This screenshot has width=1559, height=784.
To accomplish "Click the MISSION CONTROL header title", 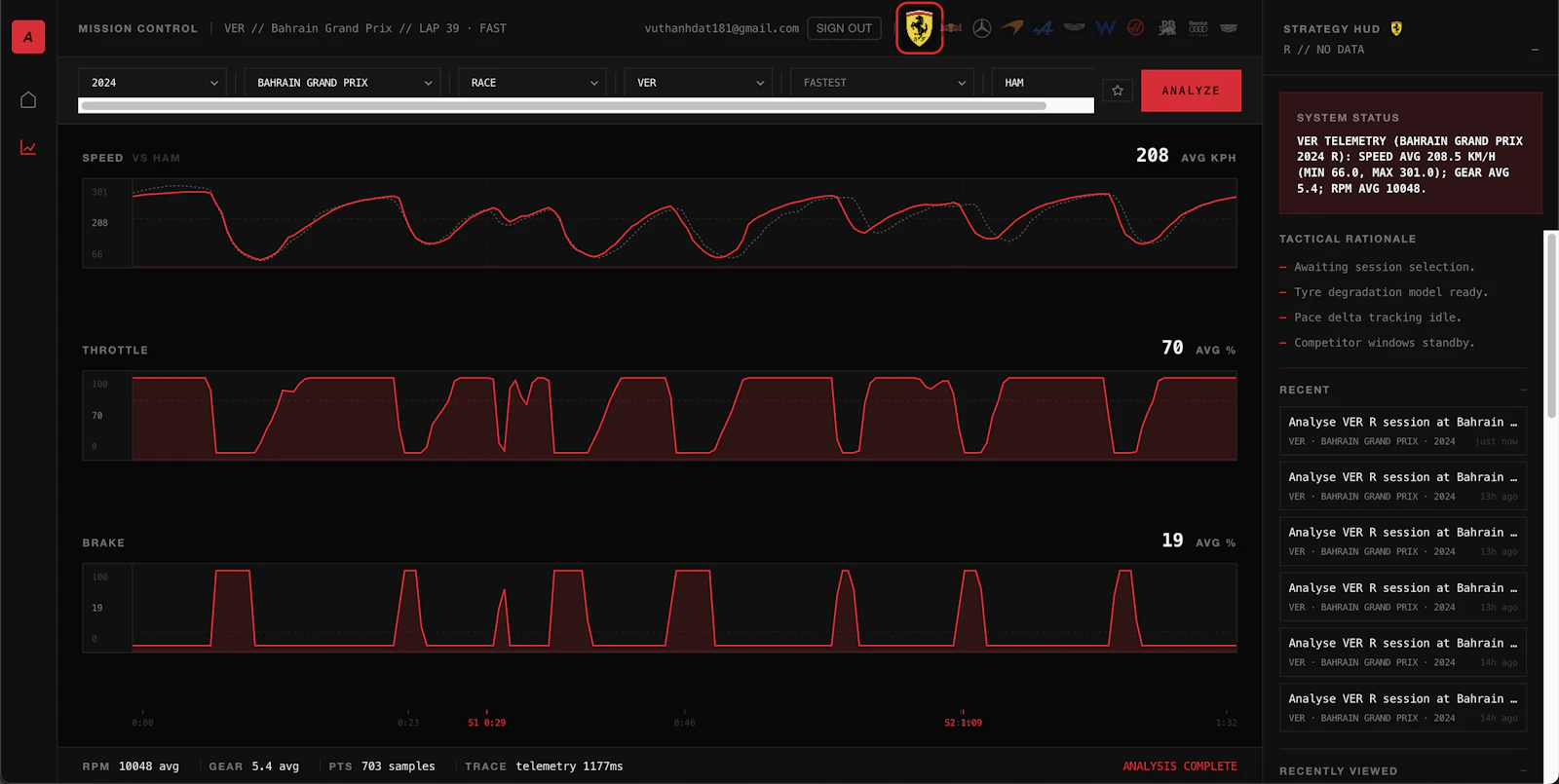I will [137, 28].
